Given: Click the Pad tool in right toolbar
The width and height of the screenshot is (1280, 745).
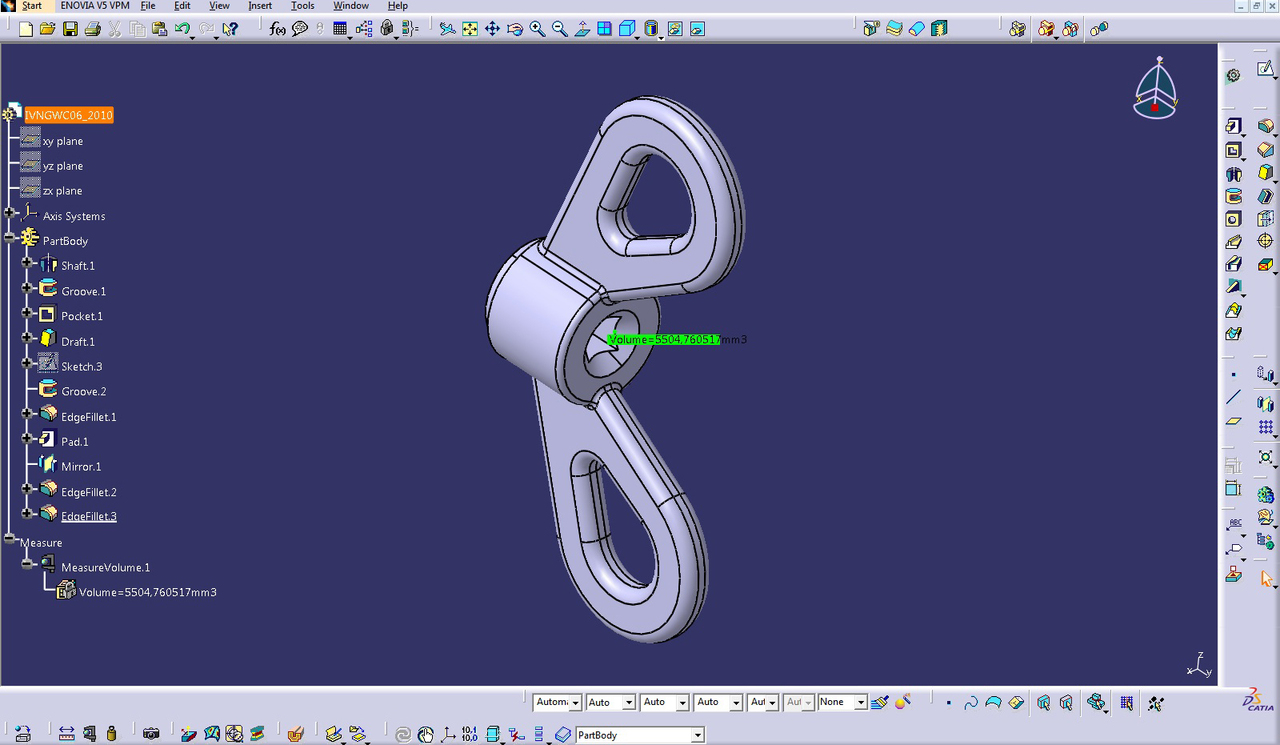Looking at the screenshot, I should pyautogui.click(x=1233, y=126).
